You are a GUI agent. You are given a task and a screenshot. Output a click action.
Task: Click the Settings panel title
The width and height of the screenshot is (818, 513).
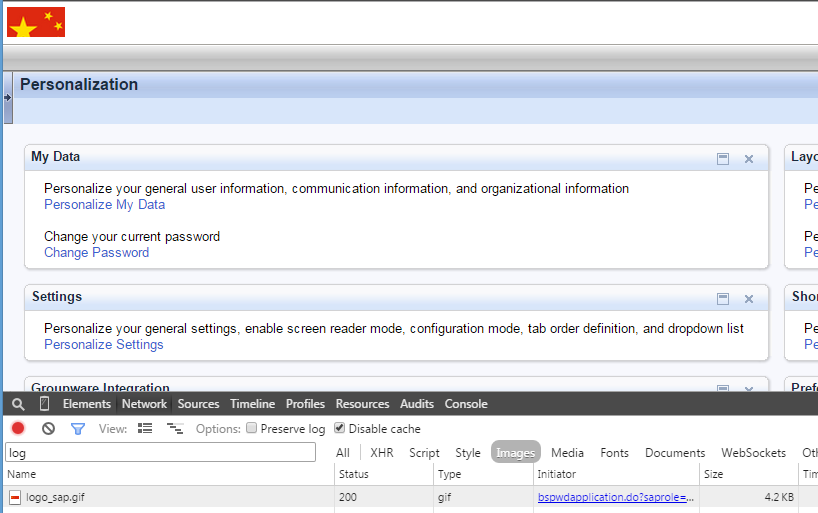57,296
